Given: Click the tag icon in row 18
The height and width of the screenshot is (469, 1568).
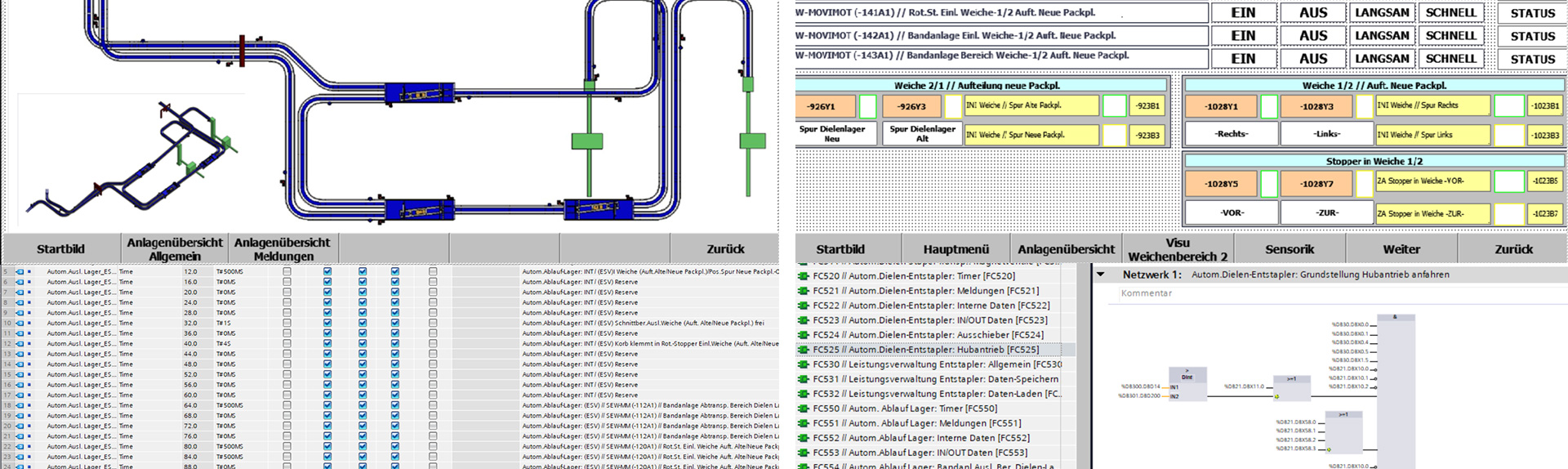Looking at the screenshot, I should (20, 405).
